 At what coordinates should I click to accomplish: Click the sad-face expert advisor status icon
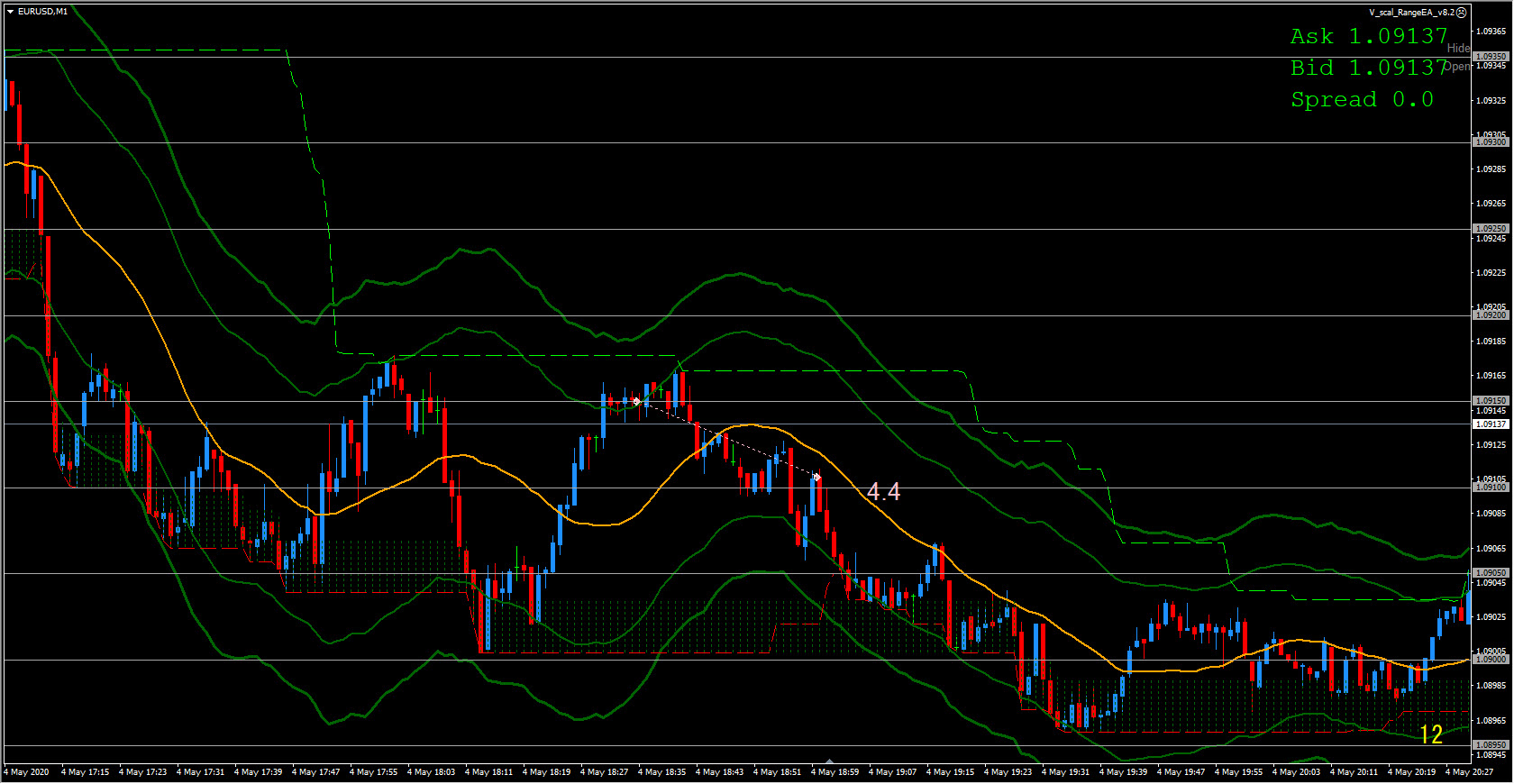click(x=1462, y=13)
